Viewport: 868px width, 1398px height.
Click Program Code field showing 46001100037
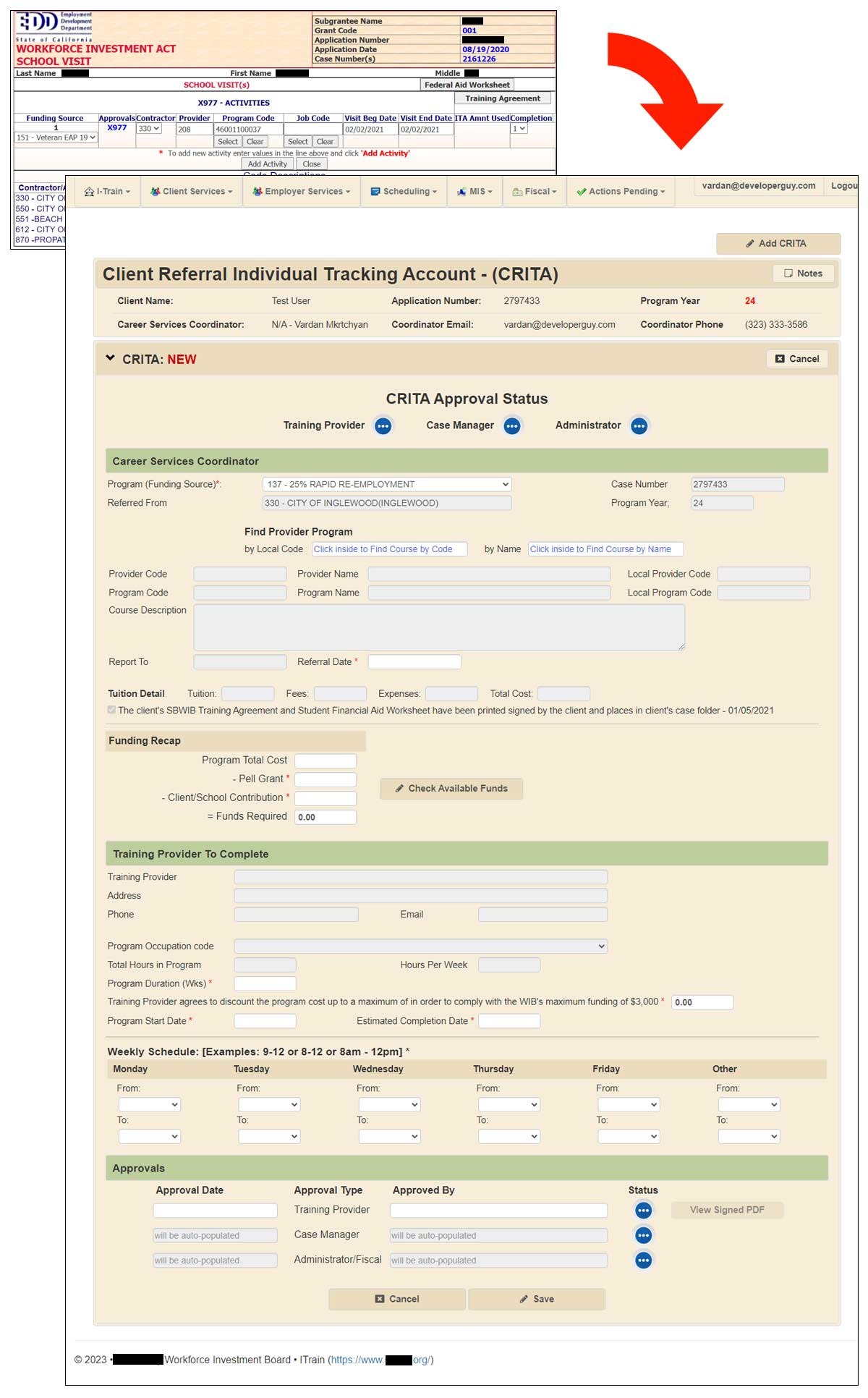tap(248, 130)
